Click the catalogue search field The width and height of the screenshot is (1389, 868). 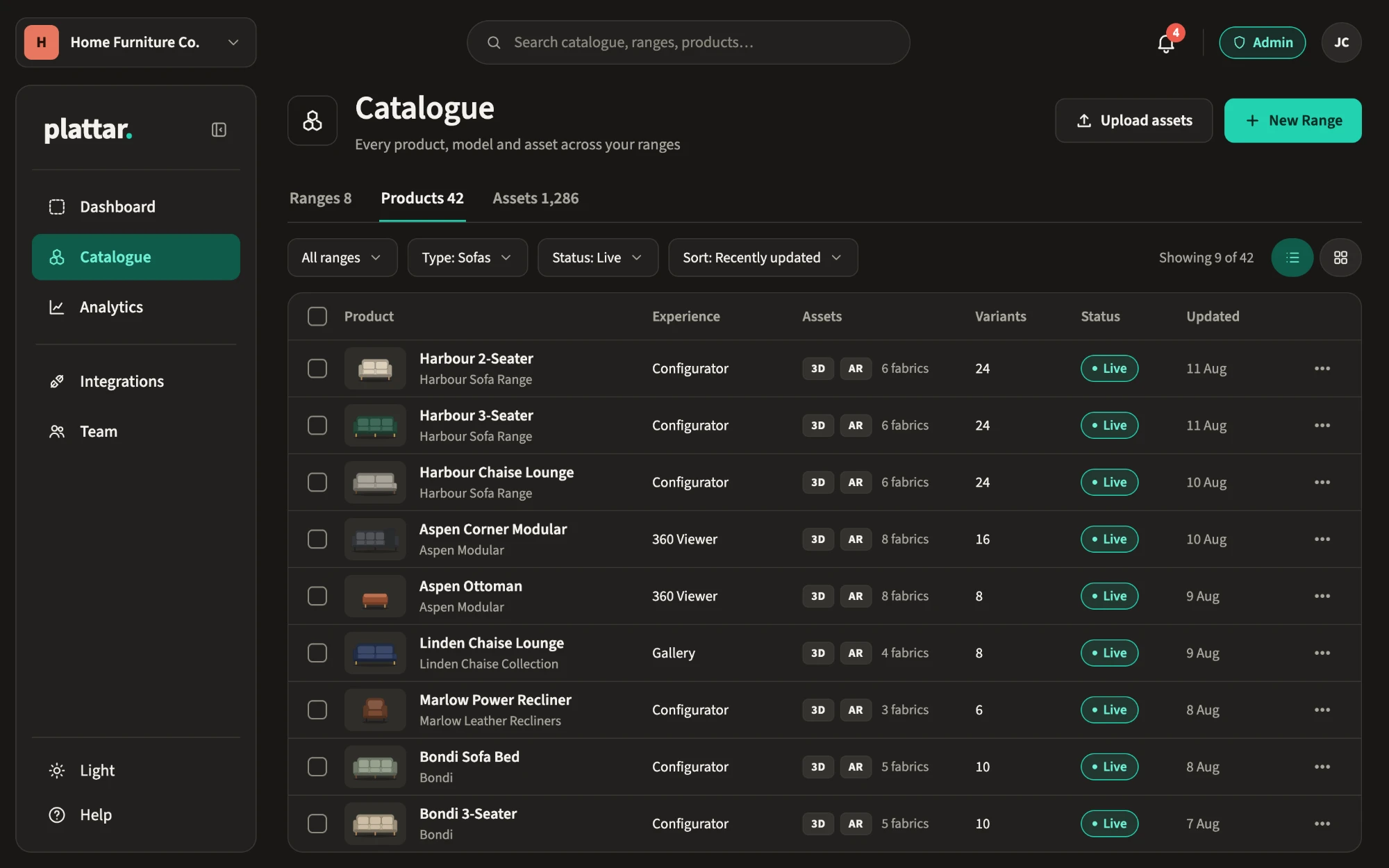click(688, 43)
